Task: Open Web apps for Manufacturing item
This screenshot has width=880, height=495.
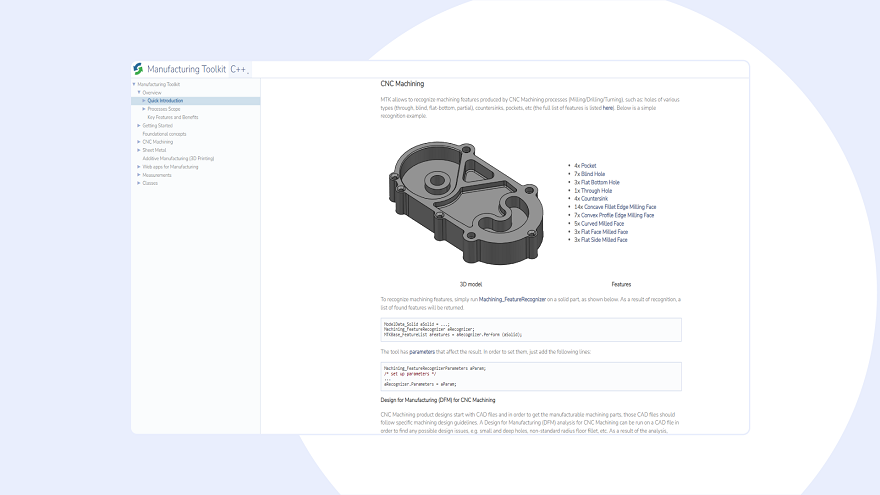Action: point(170,167)
